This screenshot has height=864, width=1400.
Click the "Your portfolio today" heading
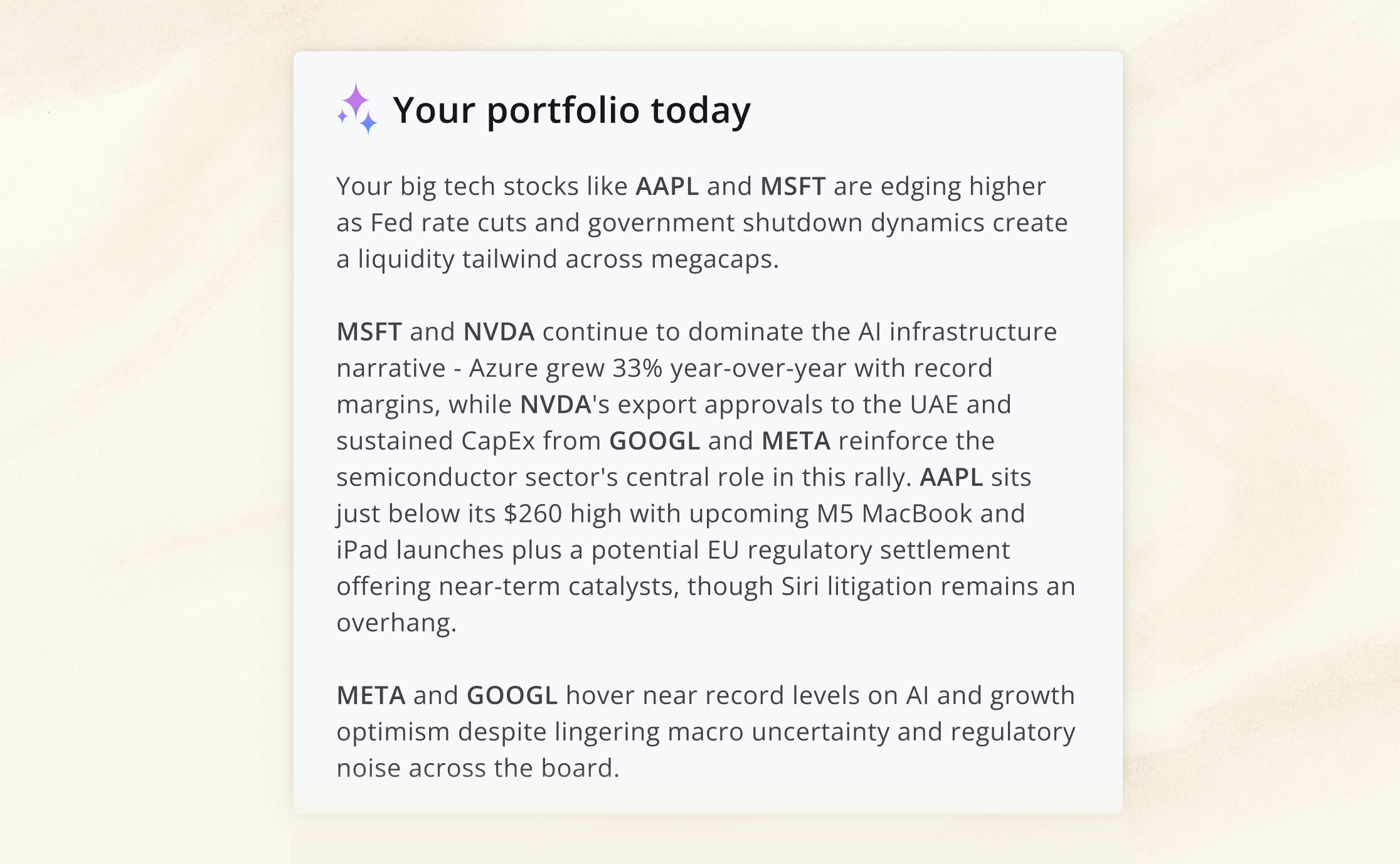(x=571, y=110)
